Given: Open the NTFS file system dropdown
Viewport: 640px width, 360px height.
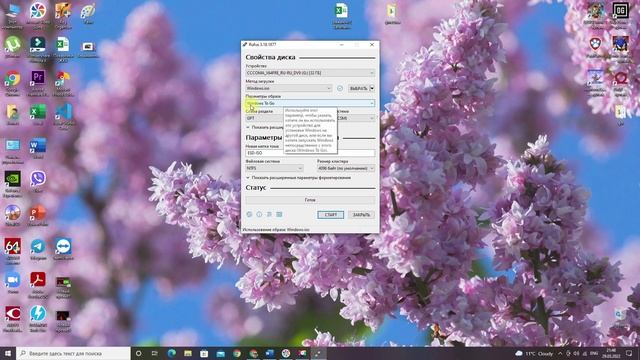Looking at the screenshot, I should (x=274, y=168).
